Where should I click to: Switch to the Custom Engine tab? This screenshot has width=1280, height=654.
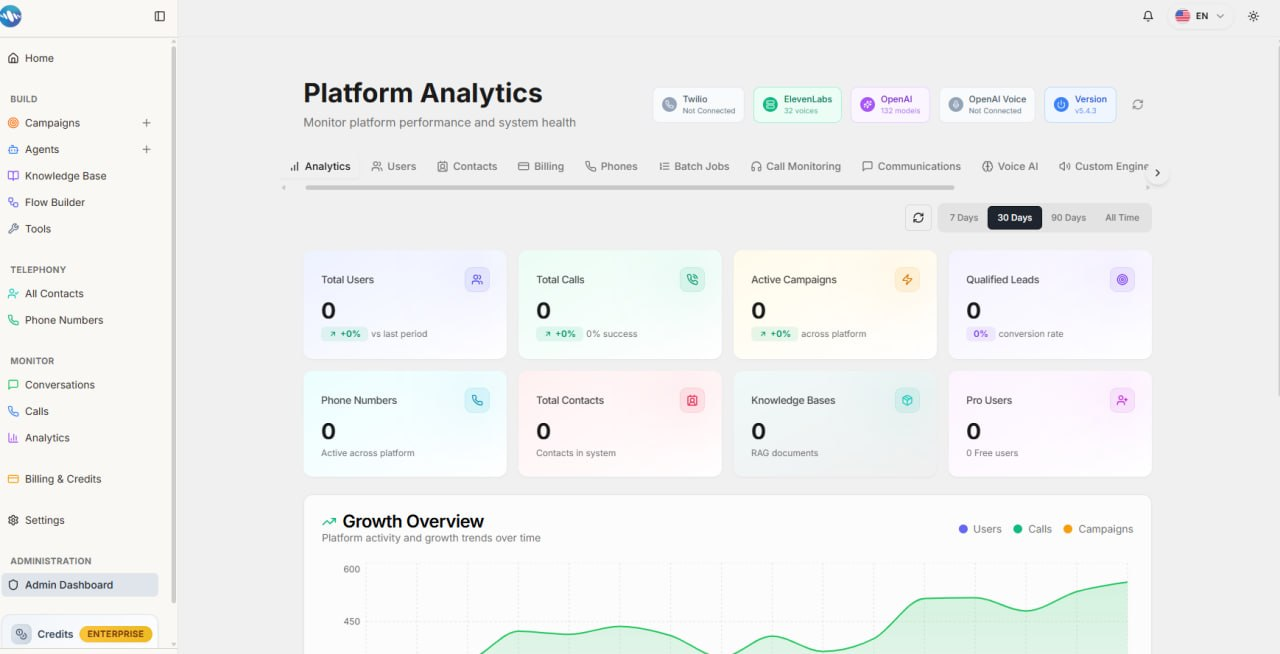click(1104, 166)
